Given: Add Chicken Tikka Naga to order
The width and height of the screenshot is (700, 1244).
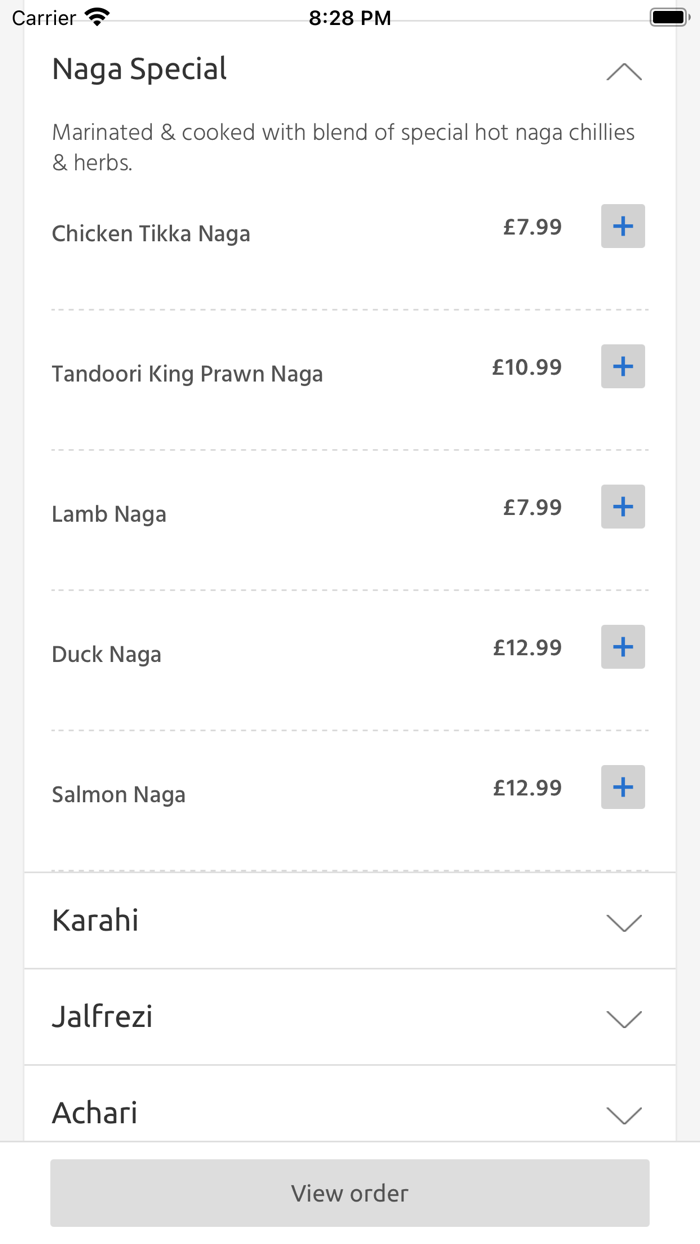Looking at the screenshot, I should pos(622,226).
